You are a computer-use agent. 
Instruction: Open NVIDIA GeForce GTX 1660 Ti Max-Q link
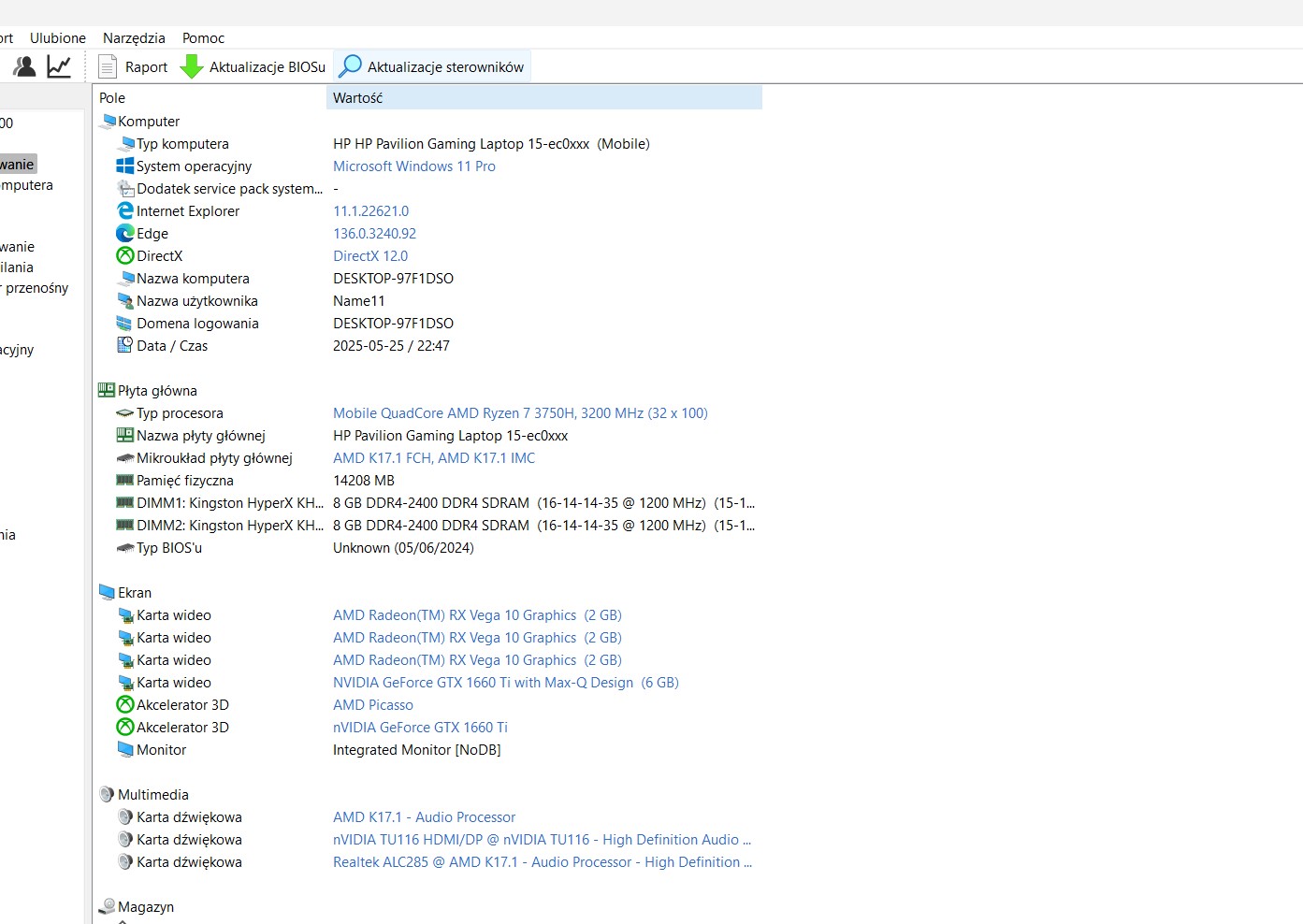coord(506,683)
